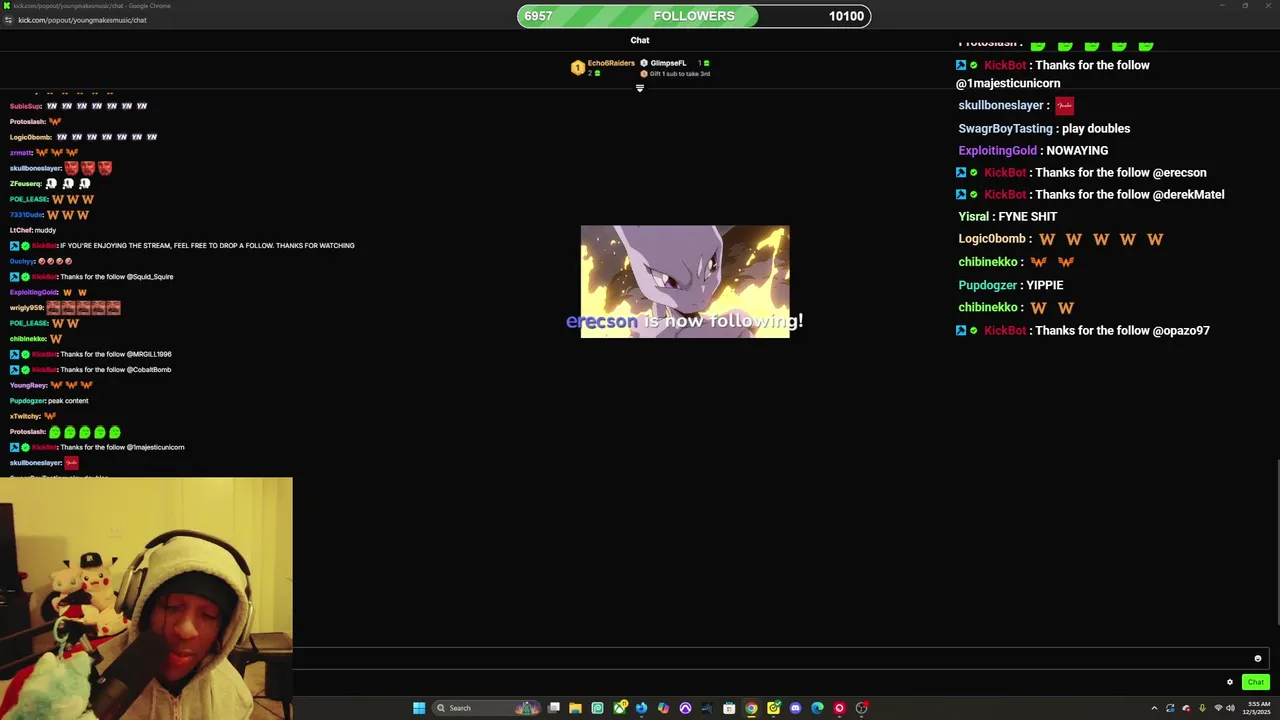Viewport: 1280px width, 720px height.
Task: Click skullboneslayer's red emote in right chat
Action: (1064, 105)
